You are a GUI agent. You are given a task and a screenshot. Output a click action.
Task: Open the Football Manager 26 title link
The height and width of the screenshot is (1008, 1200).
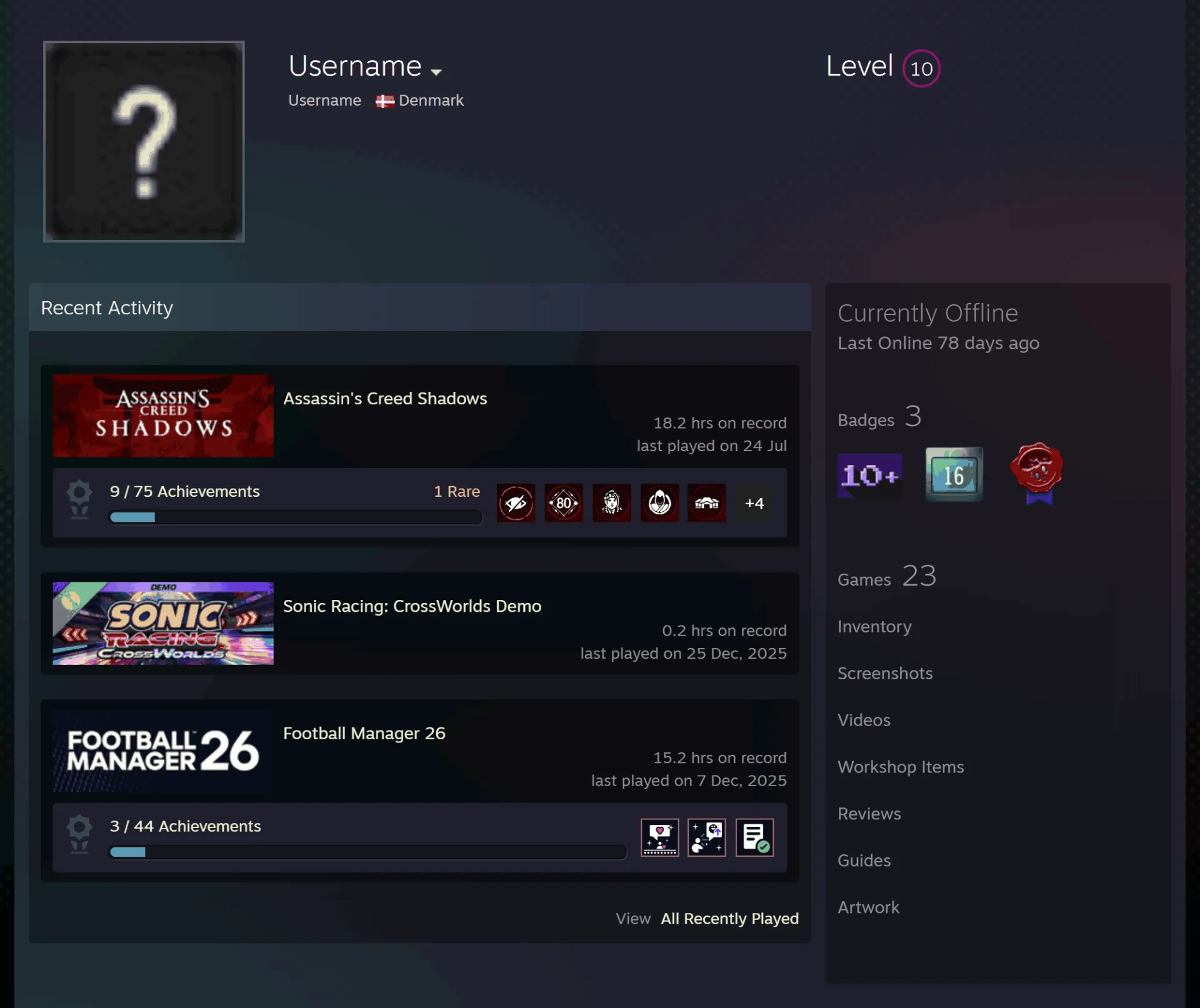pos(364,733)
